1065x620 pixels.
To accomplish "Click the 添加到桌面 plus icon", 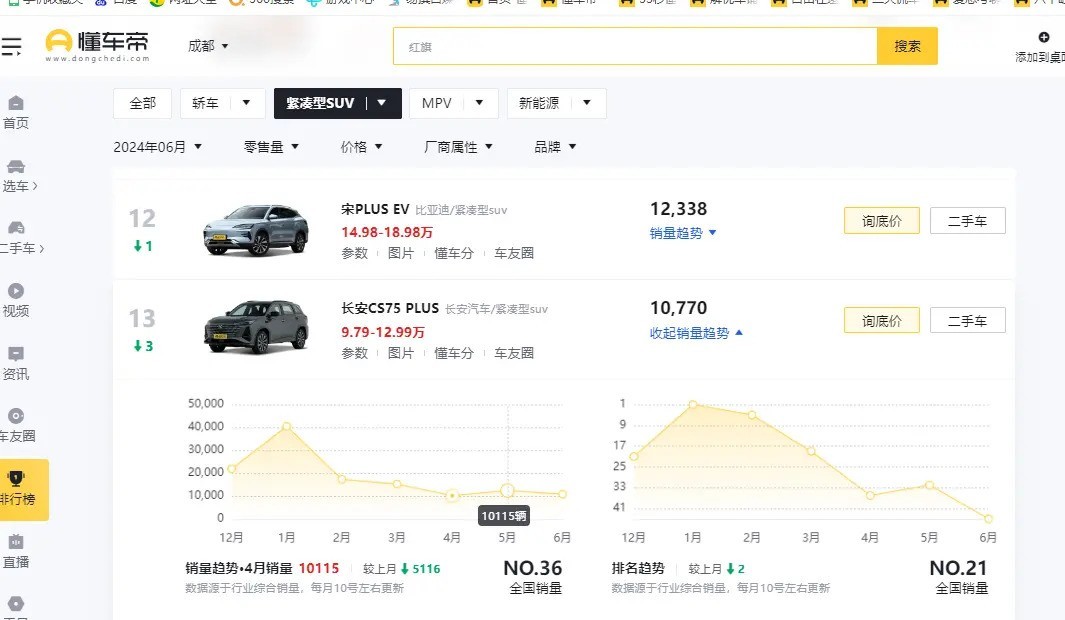I will click(1044, 37).
